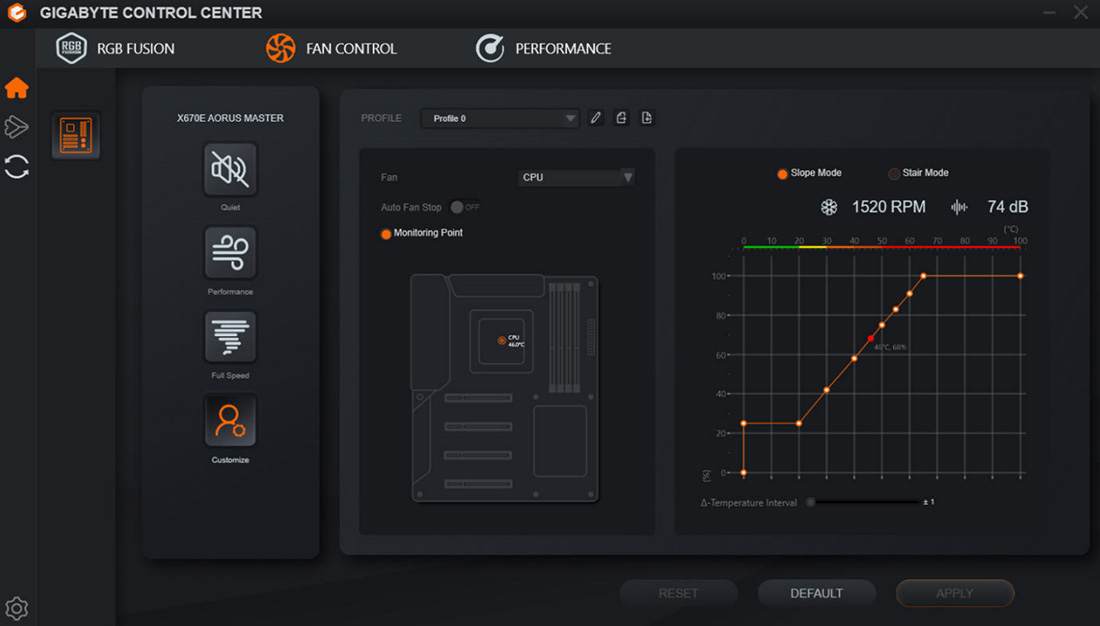Adjust the Δ-Temperature Interval slider
This screenshot has height=626, width=1100.
pyautogui.click(x=864, y=502)
